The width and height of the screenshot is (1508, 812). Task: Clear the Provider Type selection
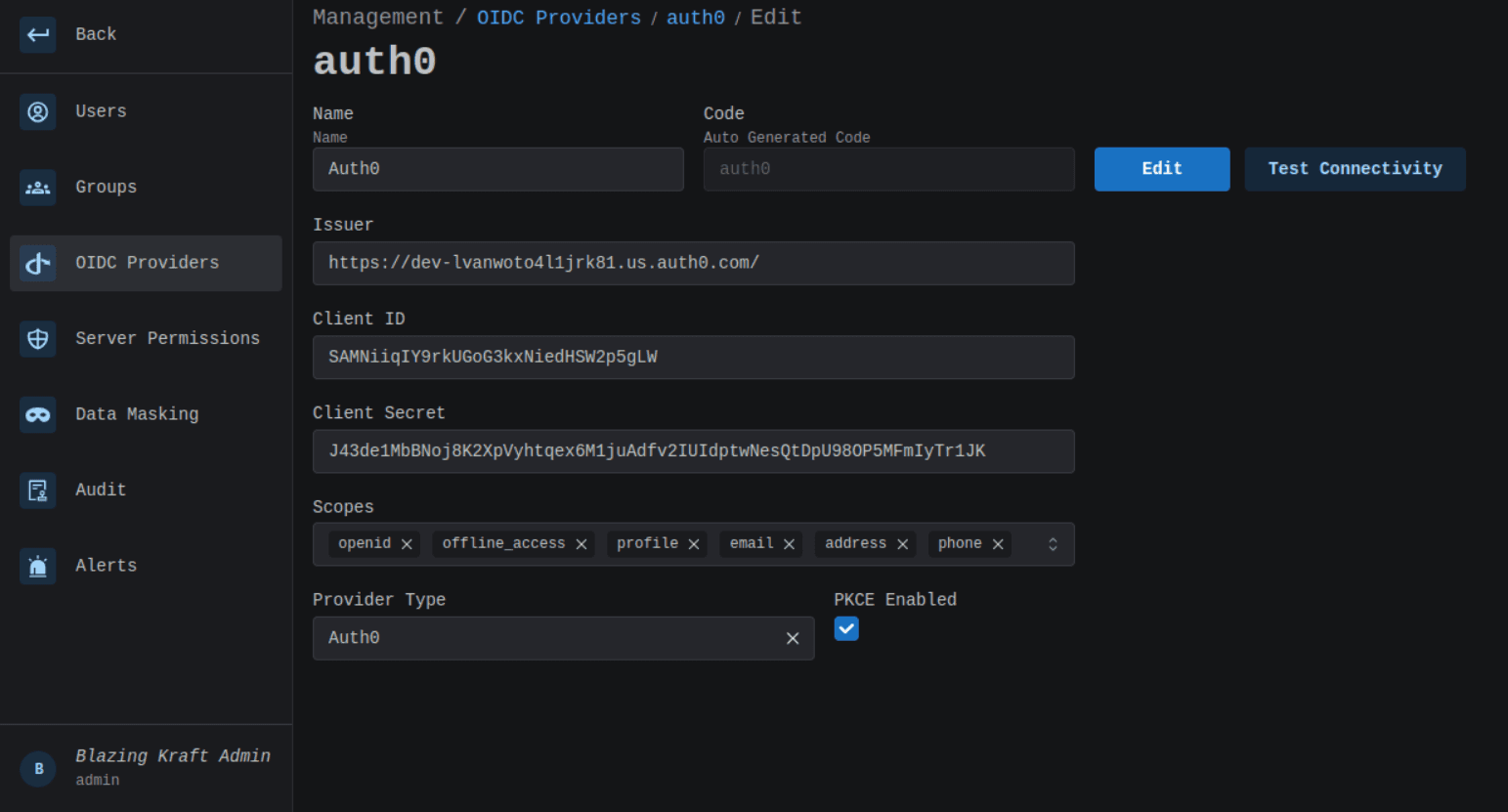click(x=793, y=638)
